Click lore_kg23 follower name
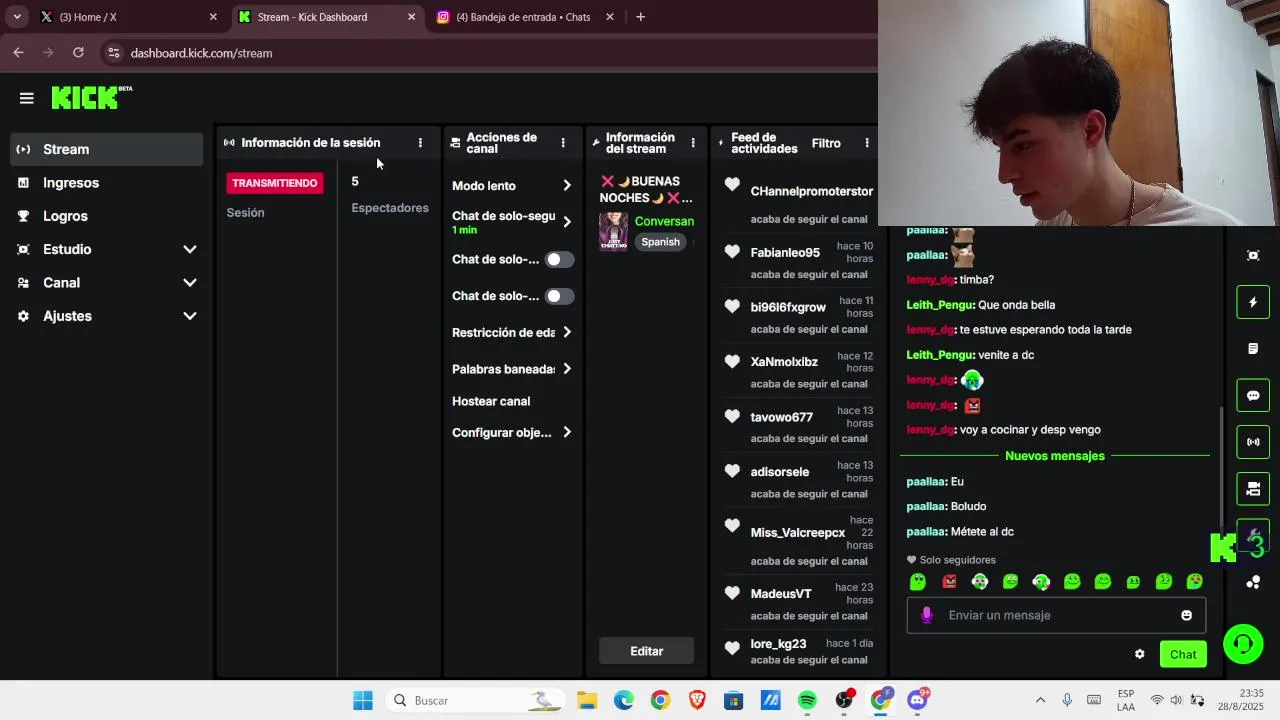Viewport: 1280px width, 720px height. pyautogui.click(x=778, y=644)
